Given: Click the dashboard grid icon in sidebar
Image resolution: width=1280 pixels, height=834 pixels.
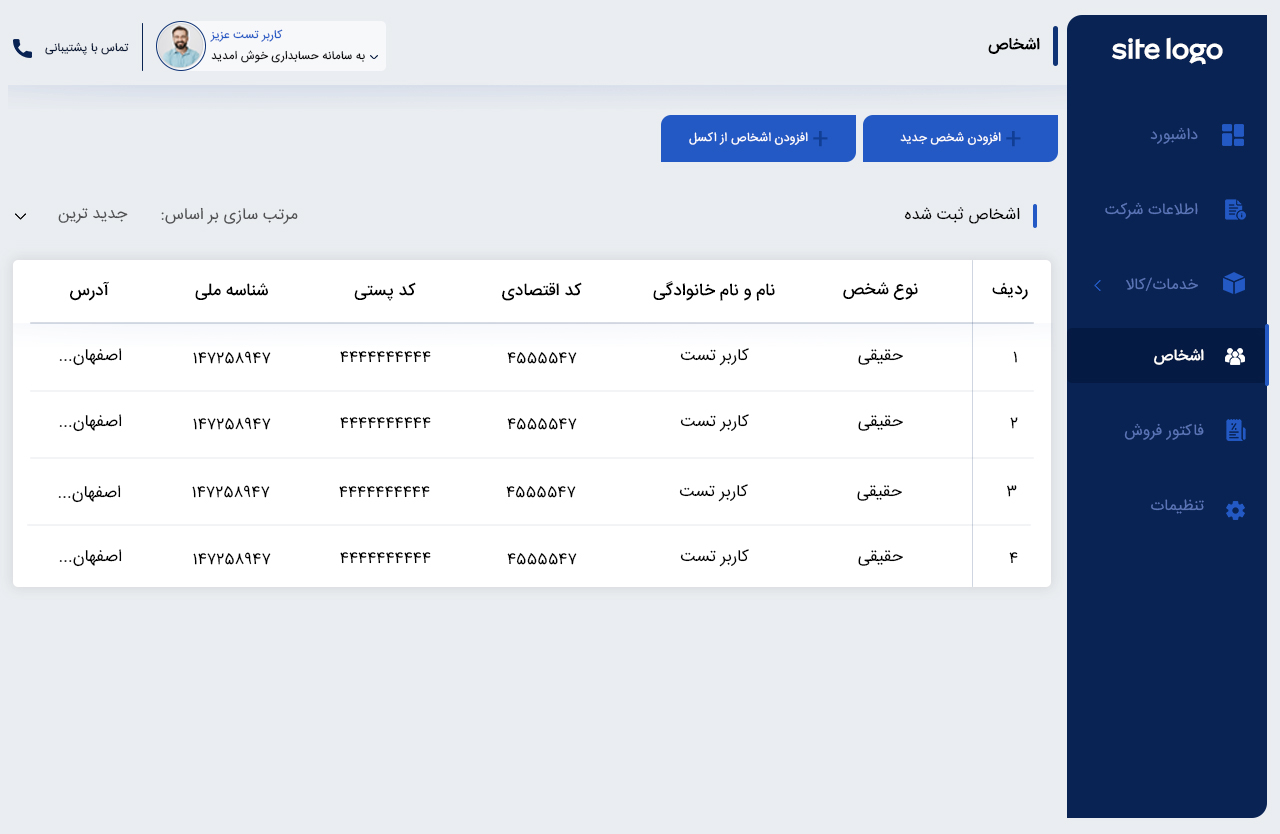Looking at the screenshot, I should pyautogui.click(x=1233, y=135).
